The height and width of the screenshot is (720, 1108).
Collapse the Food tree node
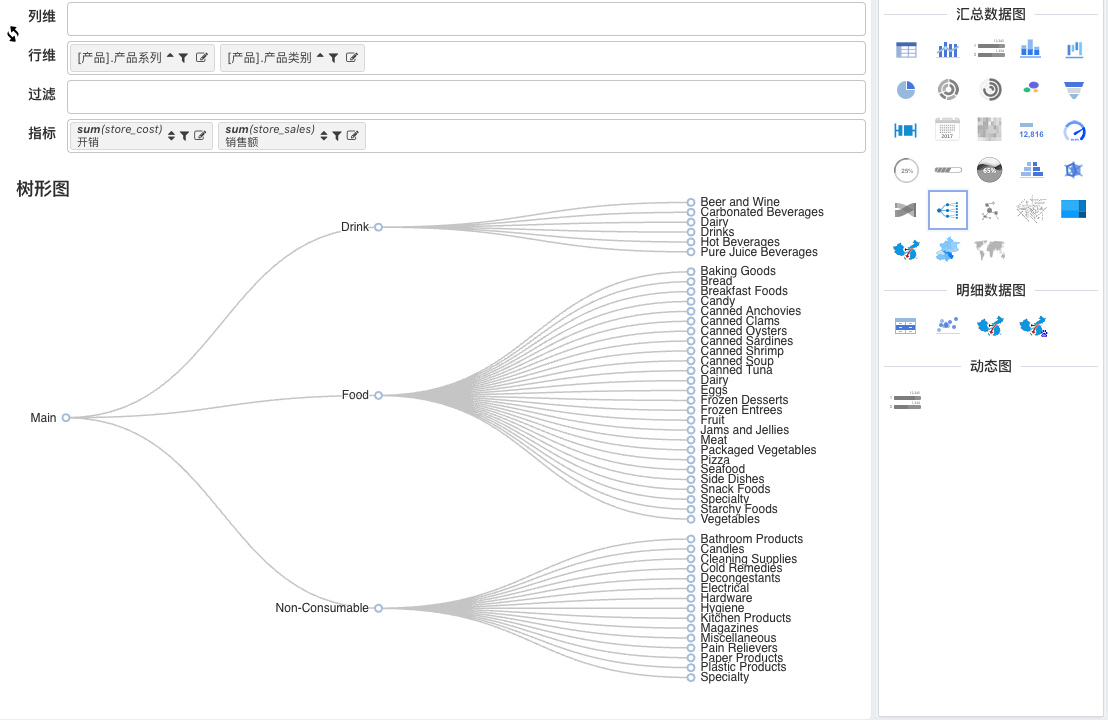coord(379,395)
